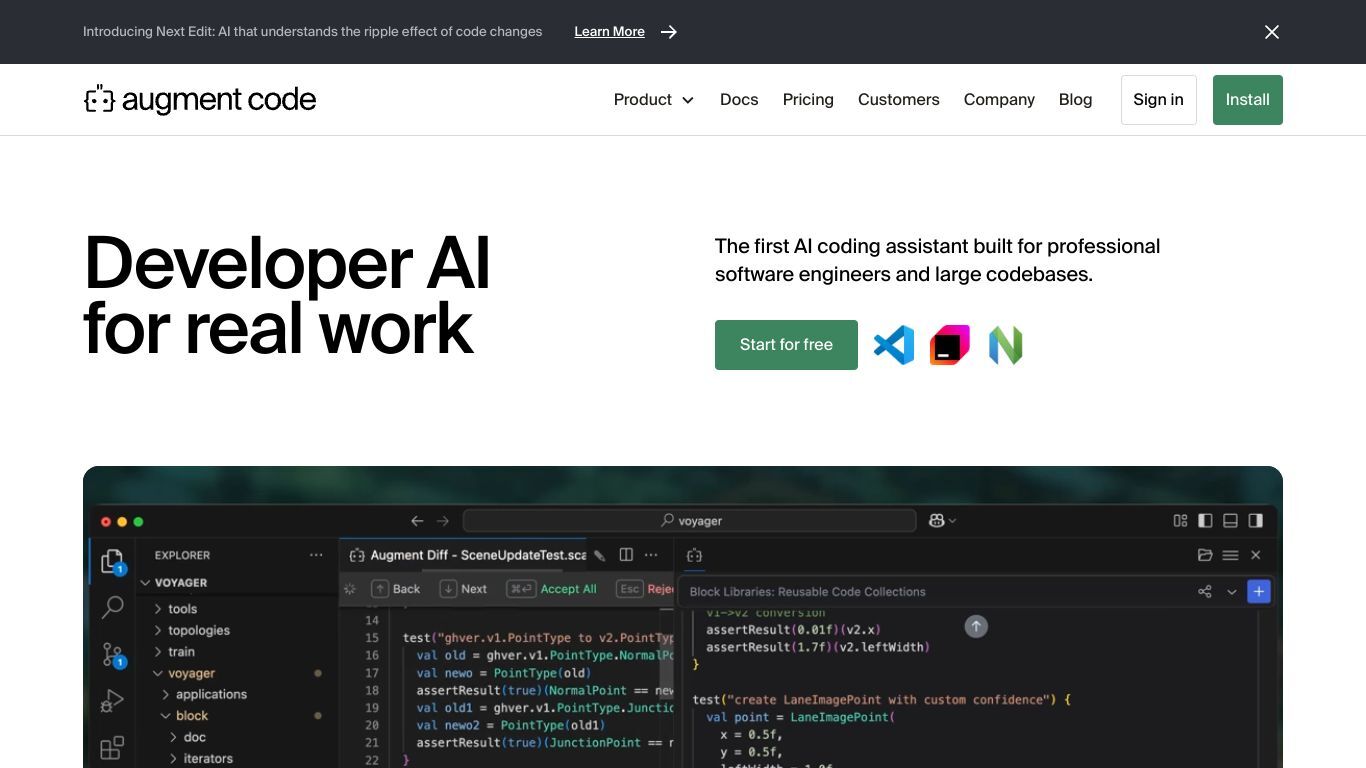This screenshot has height=768, width=1366.
Task: Go to the Pricing page
Action: (808, 100)
